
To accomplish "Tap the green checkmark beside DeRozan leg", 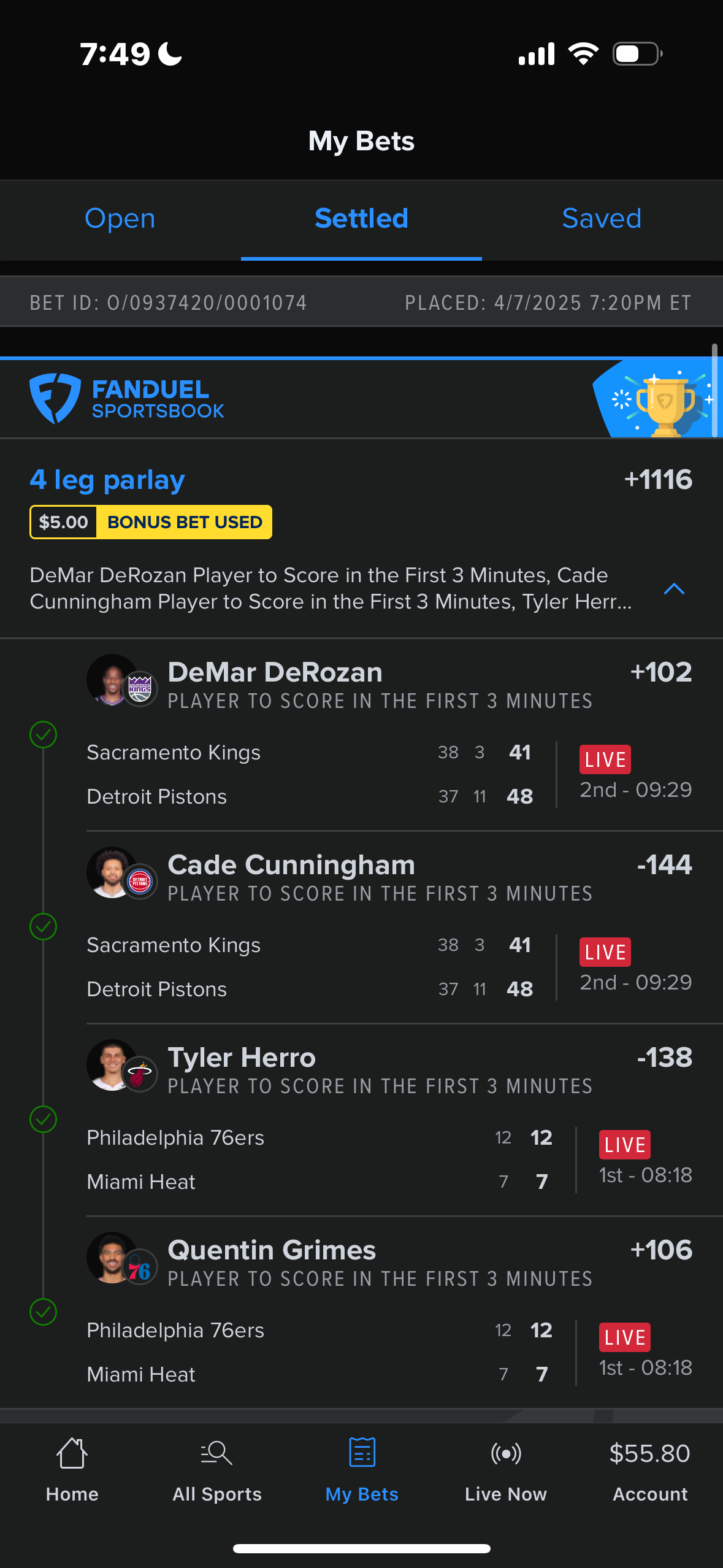I will (44, 734).
